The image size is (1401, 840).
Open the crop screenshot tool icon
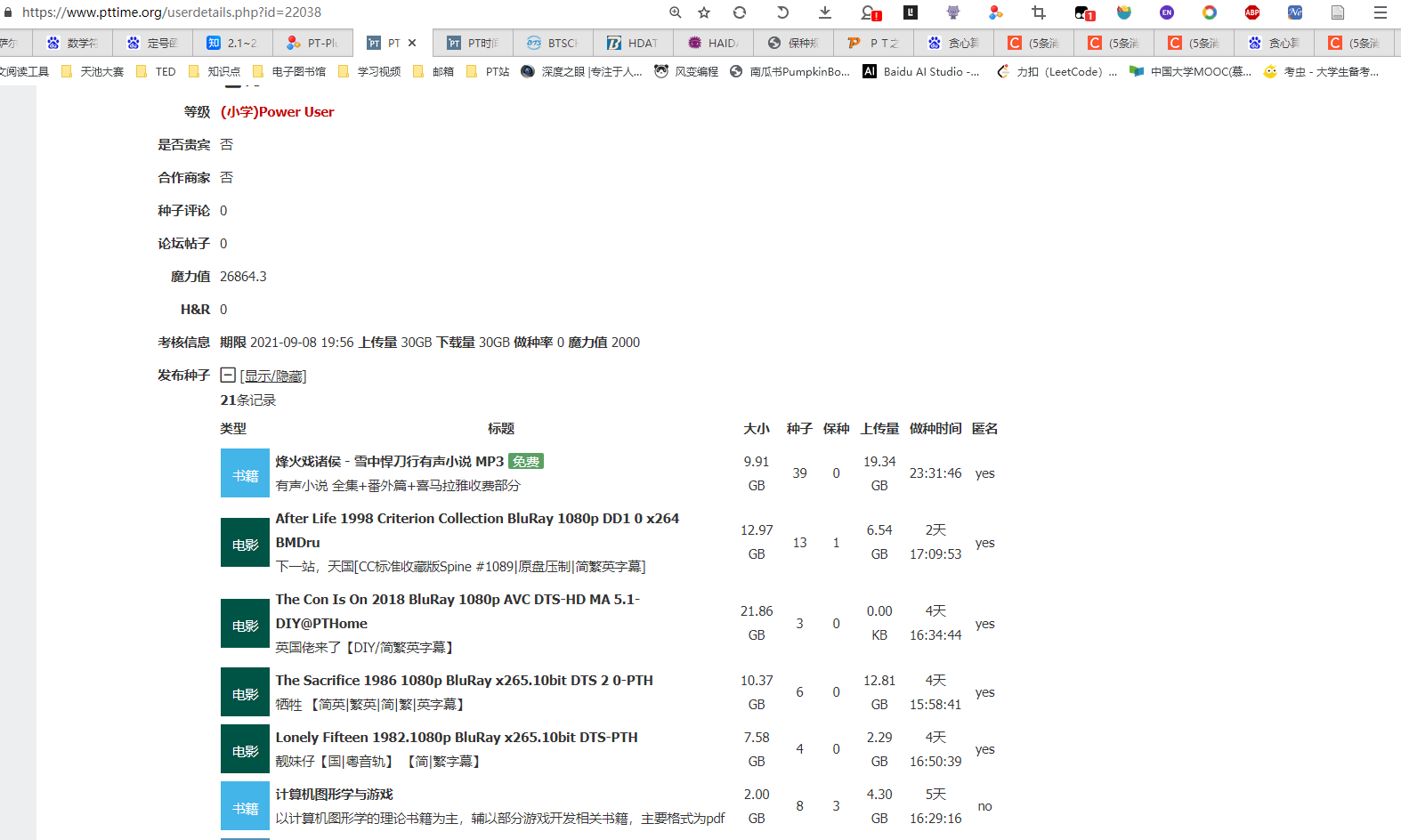tap(1039, 12)
